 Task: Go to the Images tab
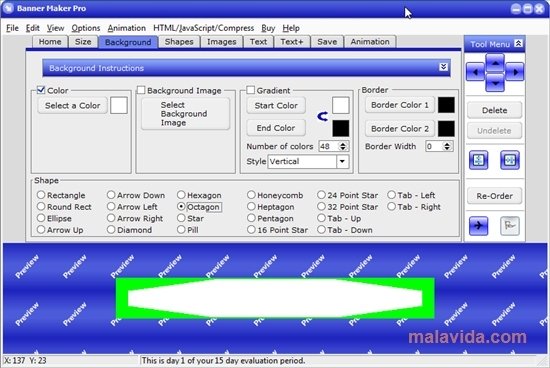point(221,42)
